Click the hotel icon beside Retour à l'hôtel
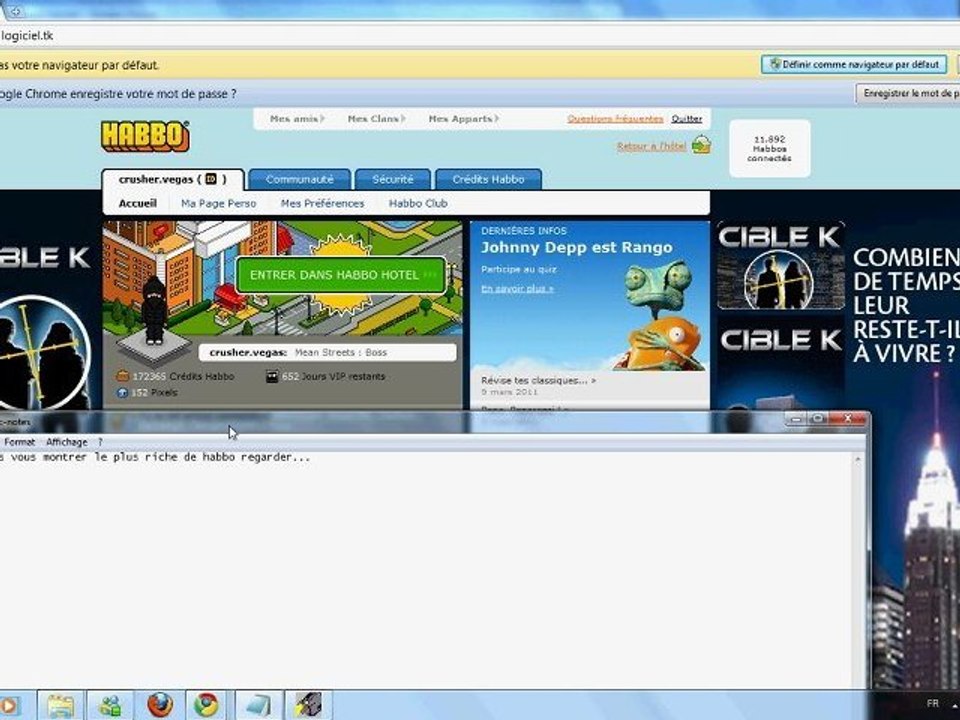The width and height of the screenshot is (960, 720). coord(701,145)
